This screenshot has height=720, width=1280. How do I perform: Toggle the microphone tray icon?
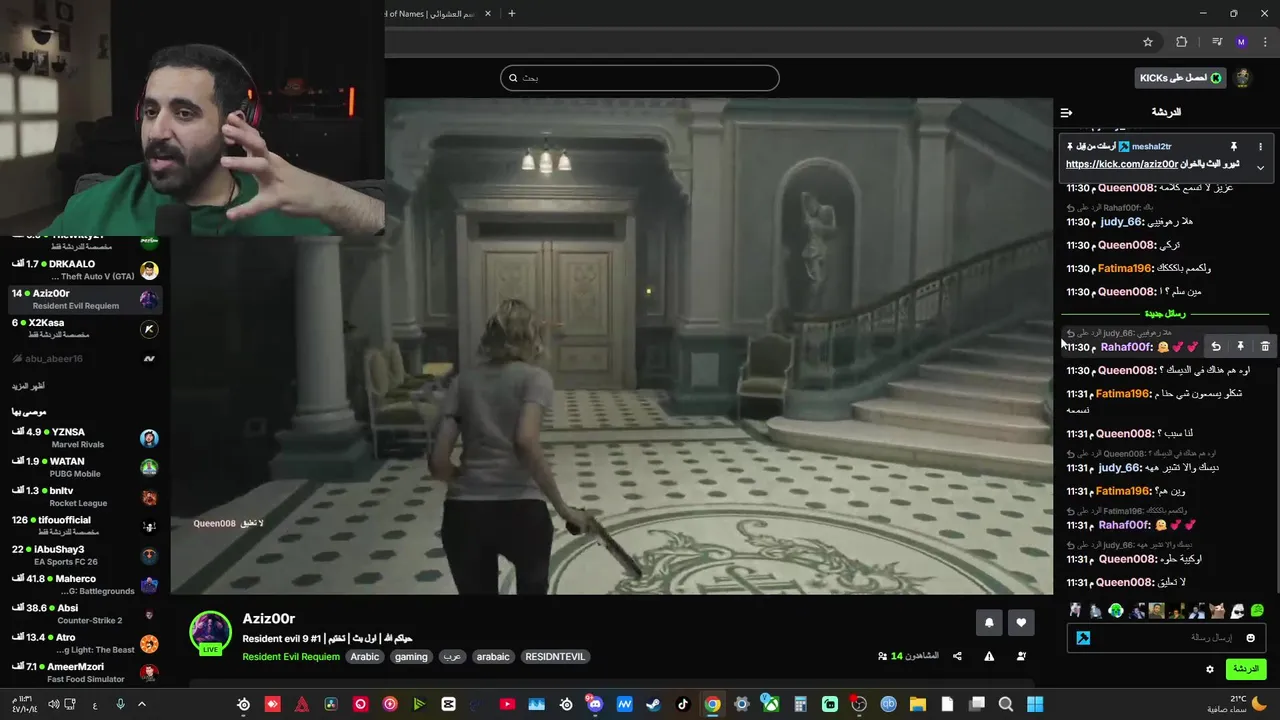click(120, 704)
